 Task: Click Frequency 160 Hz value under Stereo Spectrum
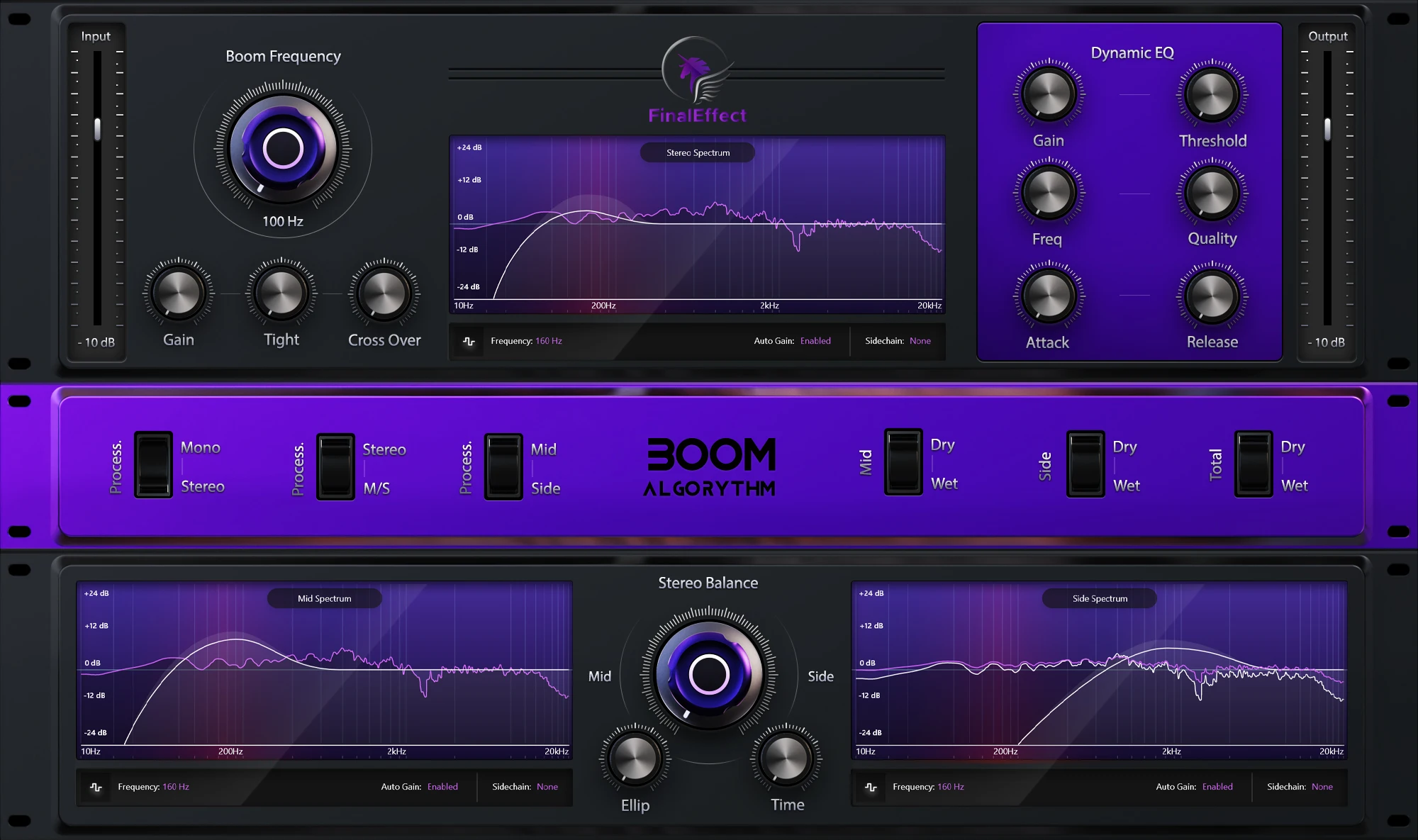(x=549, y=341)
